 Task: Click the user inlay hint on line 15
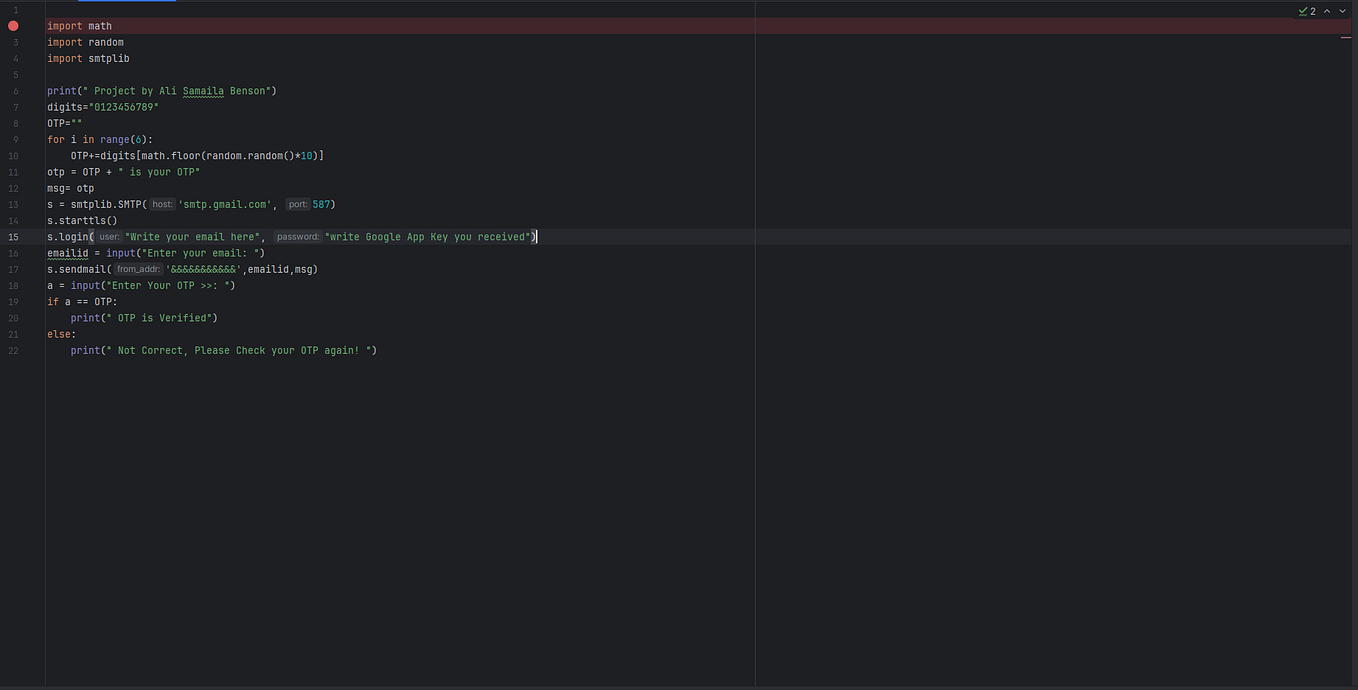pos(109,236)
